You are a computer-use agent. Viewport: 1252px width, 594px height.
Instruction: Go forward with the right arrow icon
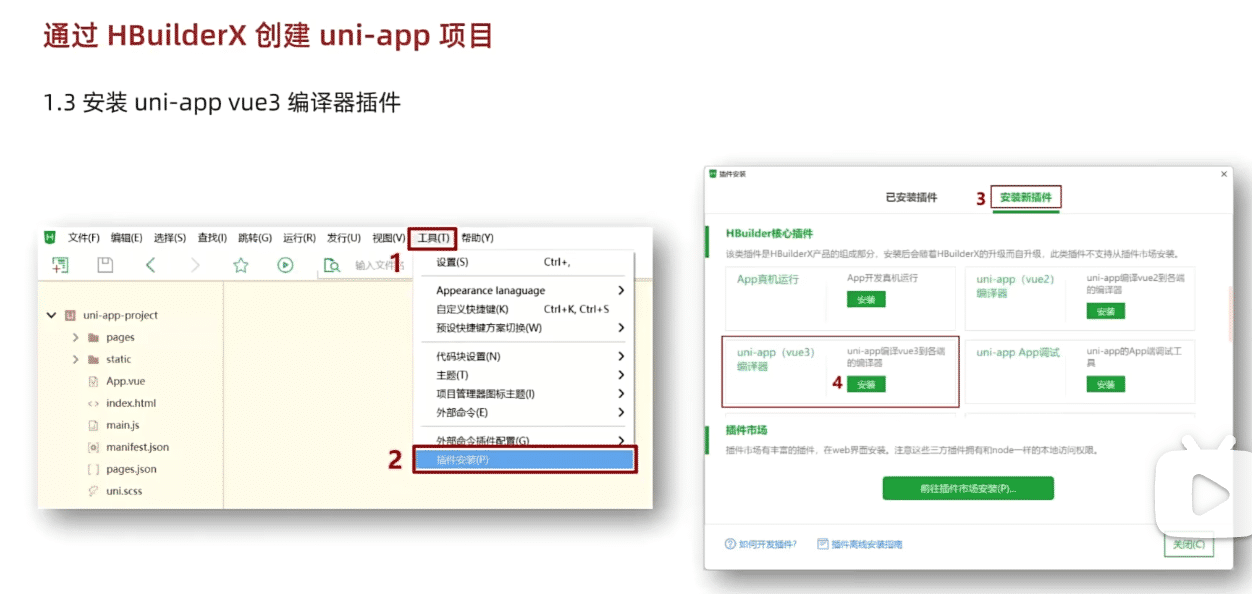pos(195,265)
